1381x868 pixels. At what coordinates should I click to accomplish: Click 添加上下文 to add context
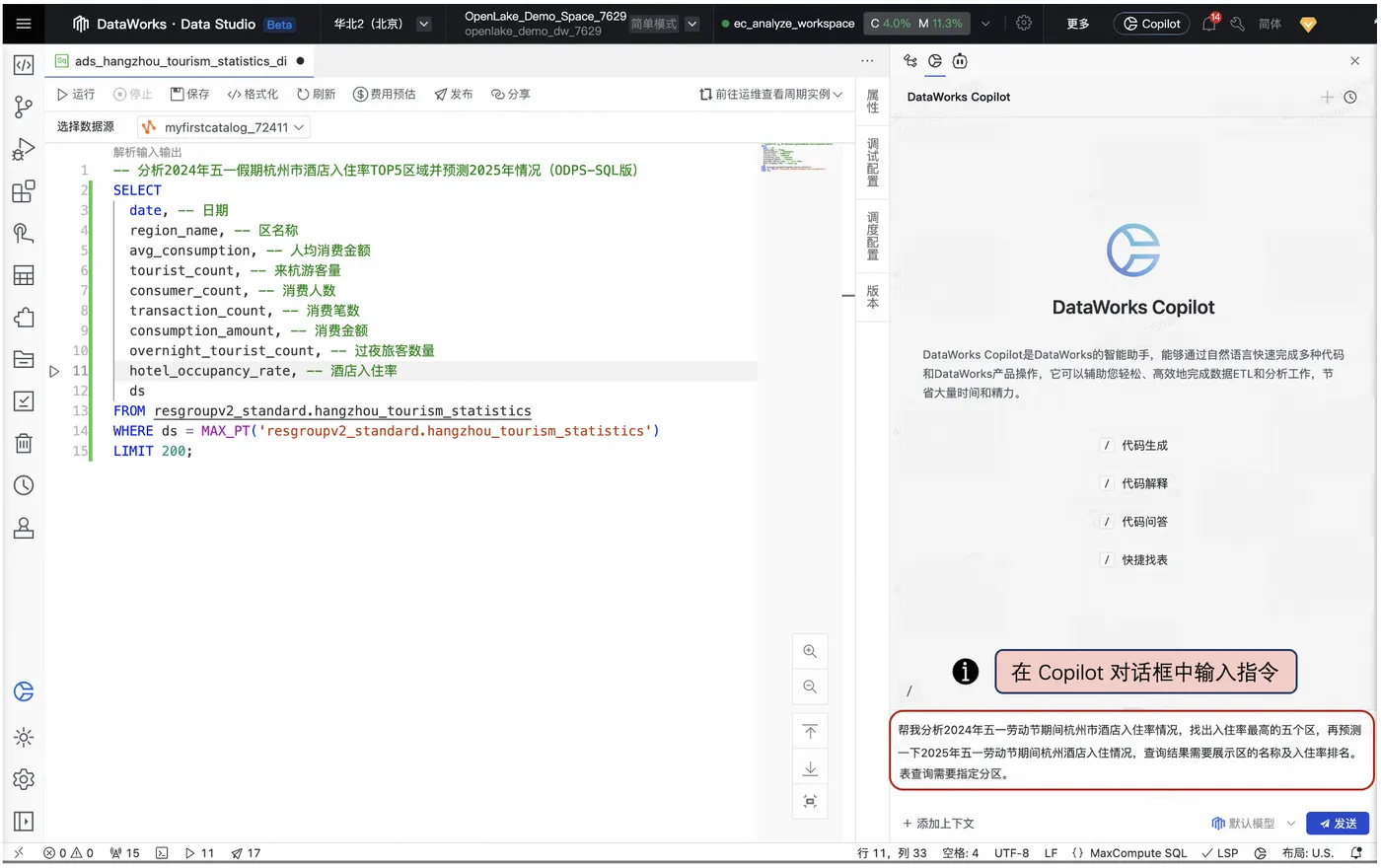point(938,824)
